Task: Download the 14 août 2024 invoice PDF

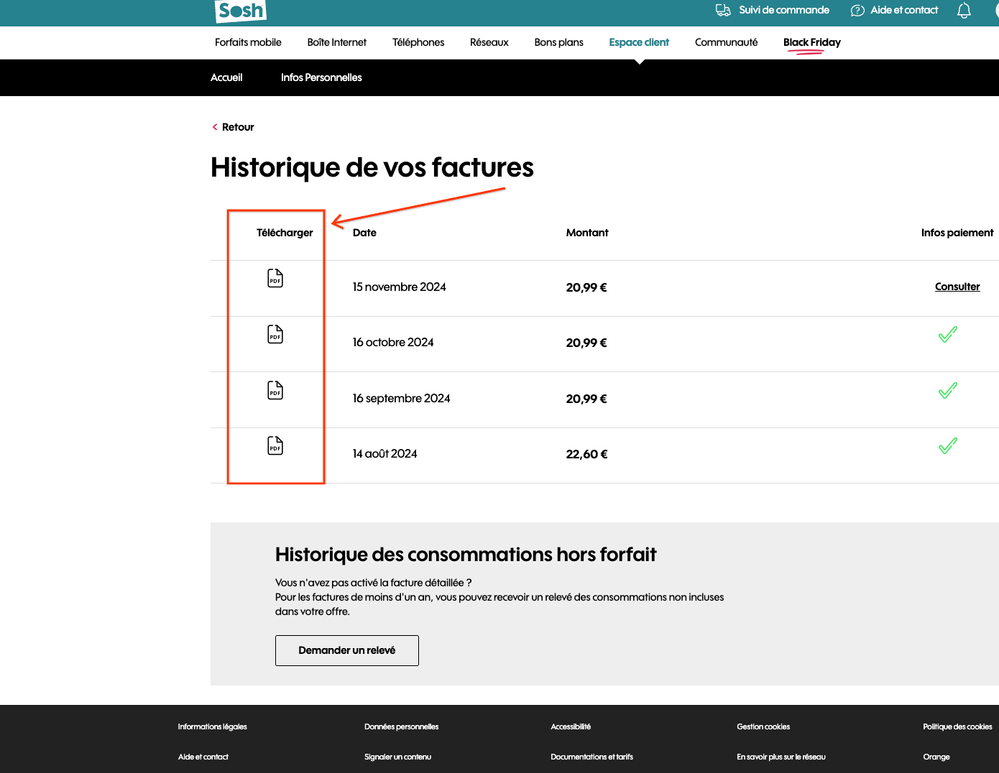Action: [x=275, y=446]
